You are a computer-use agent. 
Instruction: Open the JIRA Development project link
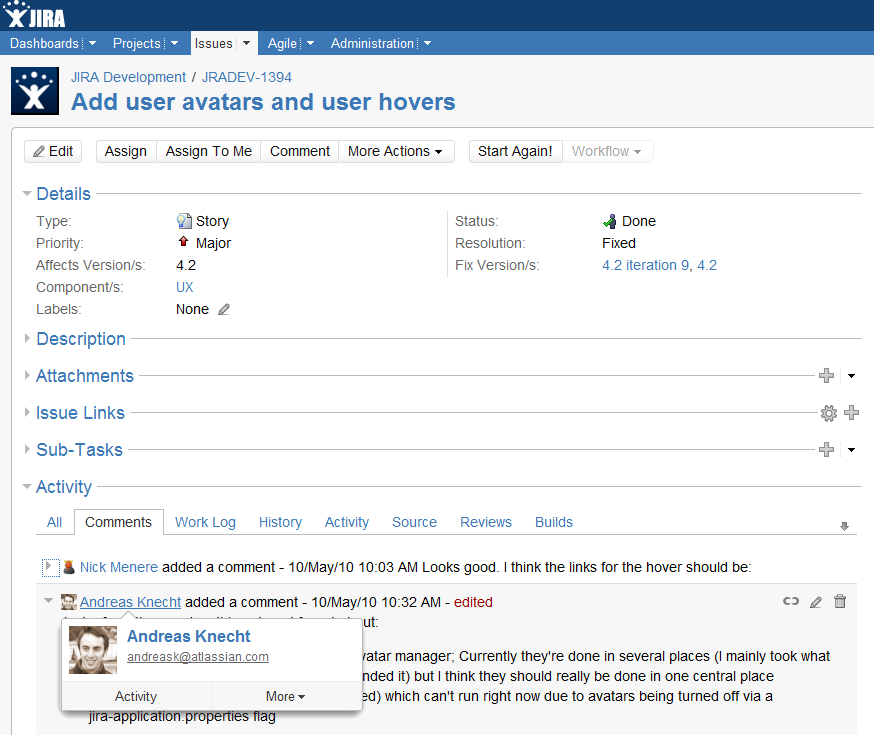(128, 77)
